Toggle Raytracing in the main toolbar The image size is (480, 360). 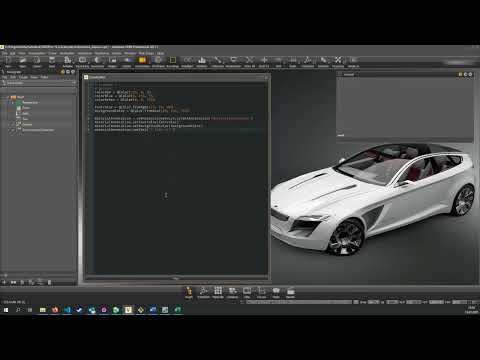point(82,60)
